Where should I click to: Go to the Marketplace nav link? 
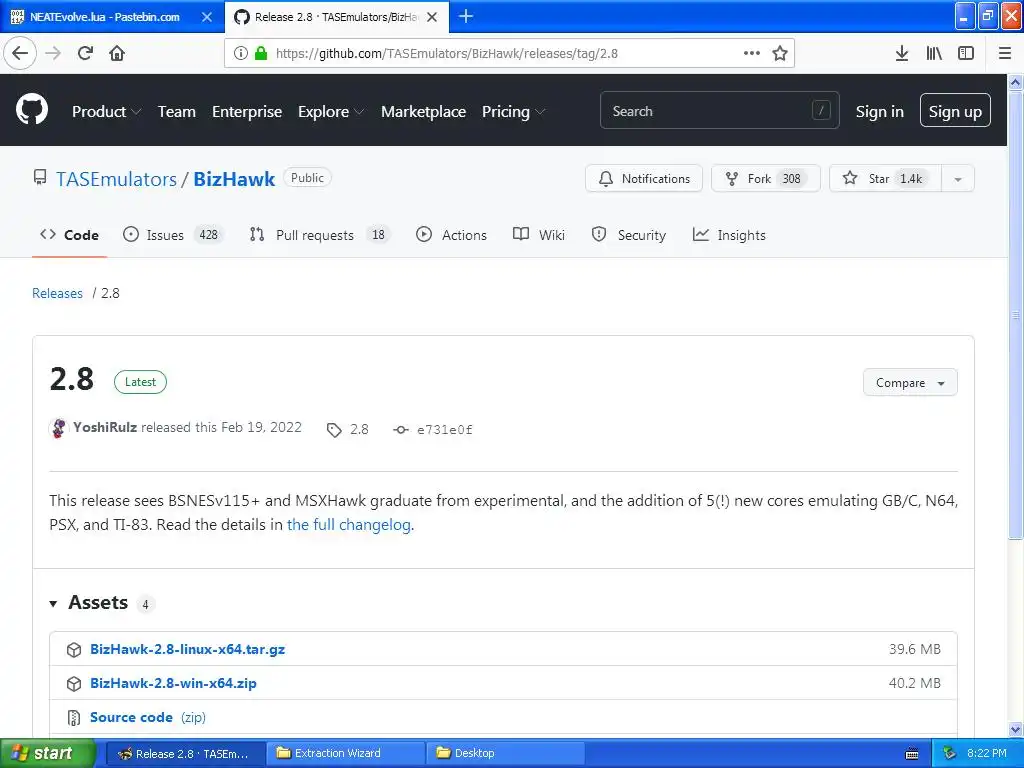coord(423,112)
